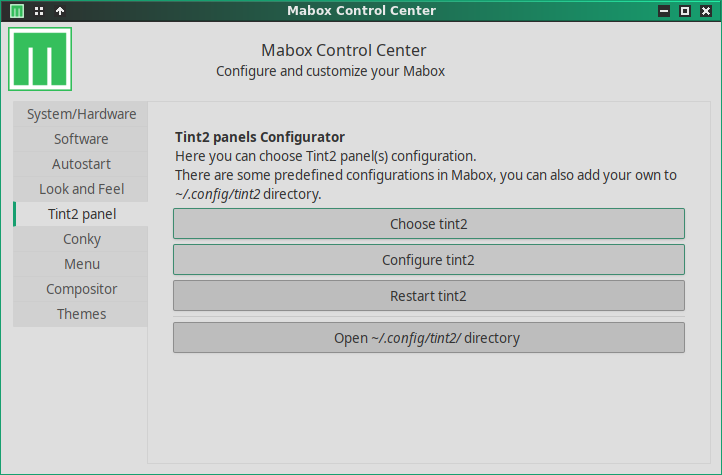Switch to the Software tab

click(x=81, y=139)
